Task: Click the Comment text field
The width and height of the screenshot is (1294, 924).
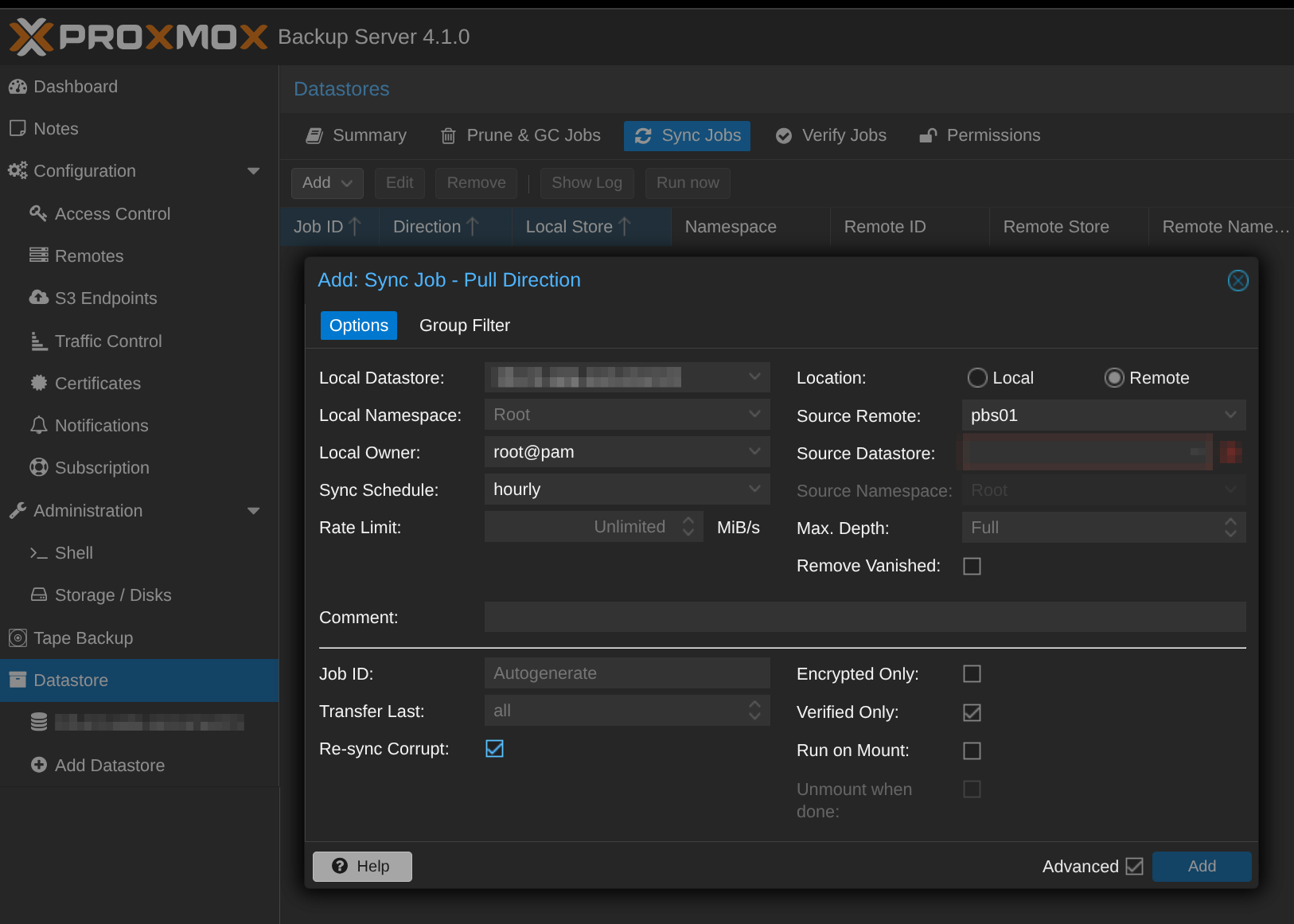Action: [x=864, y=617]
